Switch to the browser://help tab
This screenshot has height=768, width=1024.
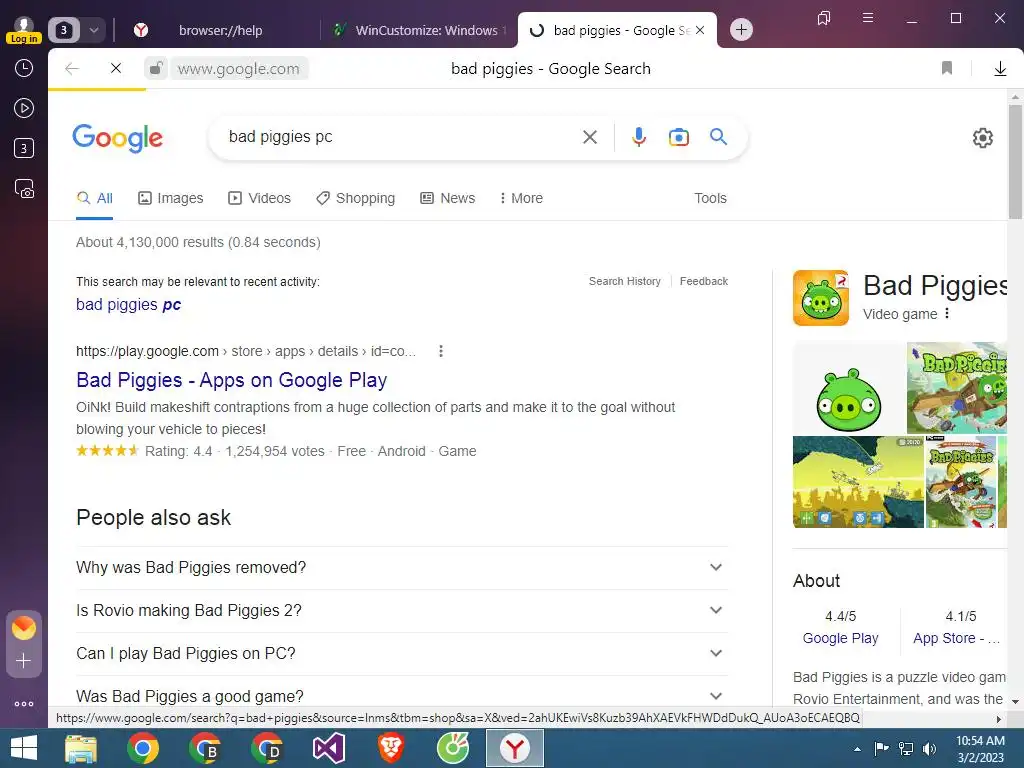(x=220, y=30)
